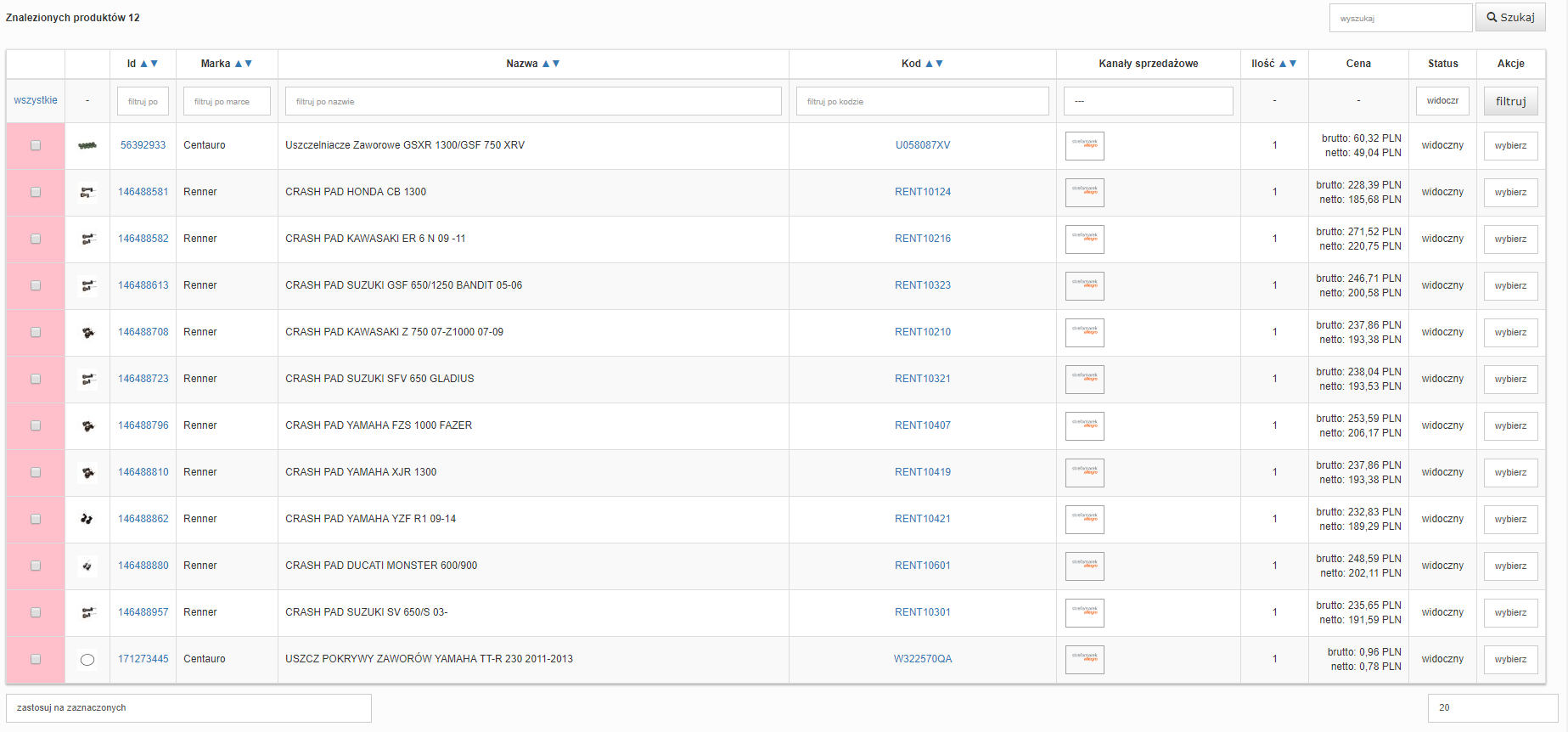Screen dimensions: 1568x732
Task: Open the 'zastosuj na zaznaczonych' bulk action dropdown
Action: pyautogui.click(x=188, y=708)
